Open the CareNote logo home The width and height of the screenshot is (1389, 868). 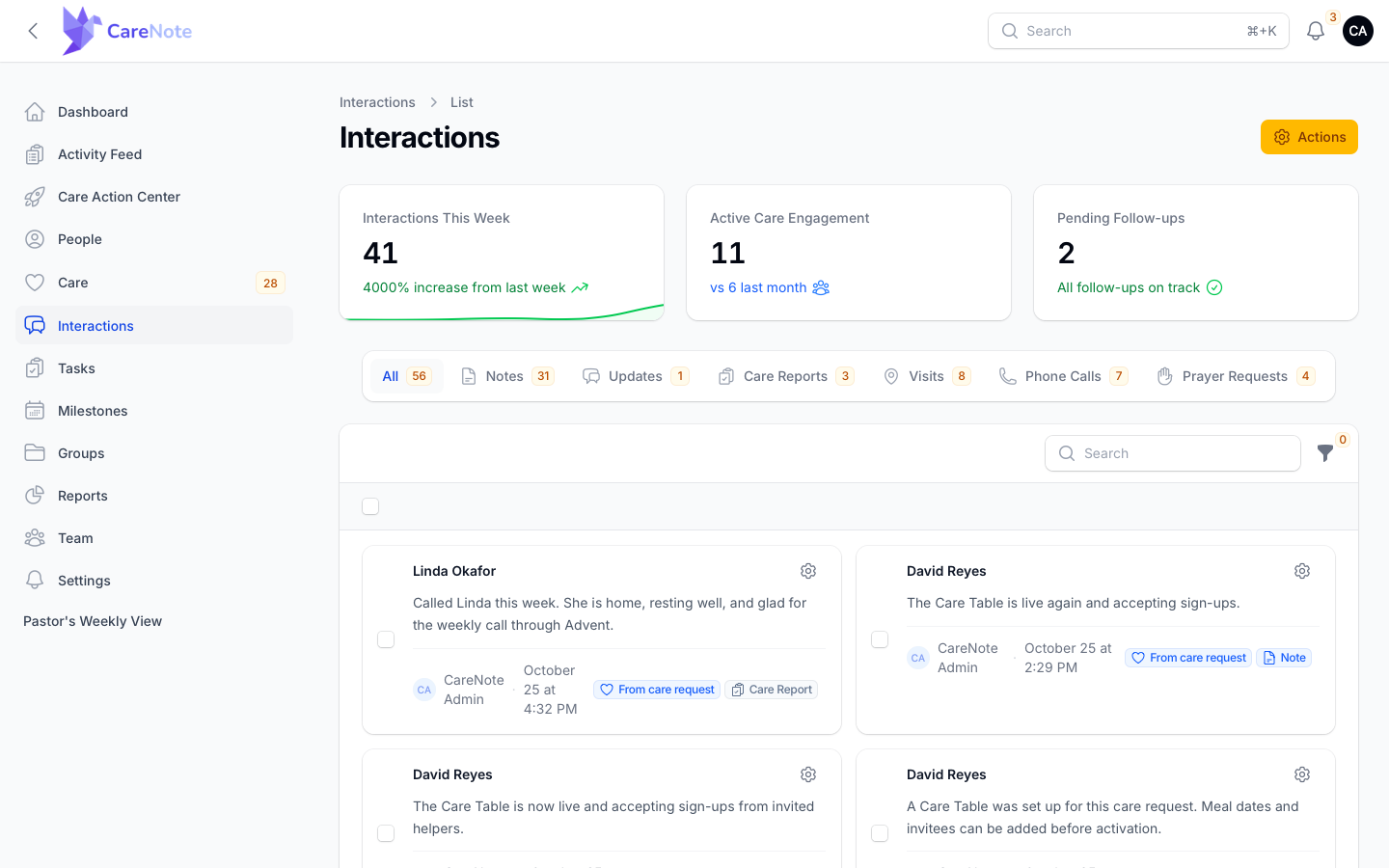(x=126, y=31)
